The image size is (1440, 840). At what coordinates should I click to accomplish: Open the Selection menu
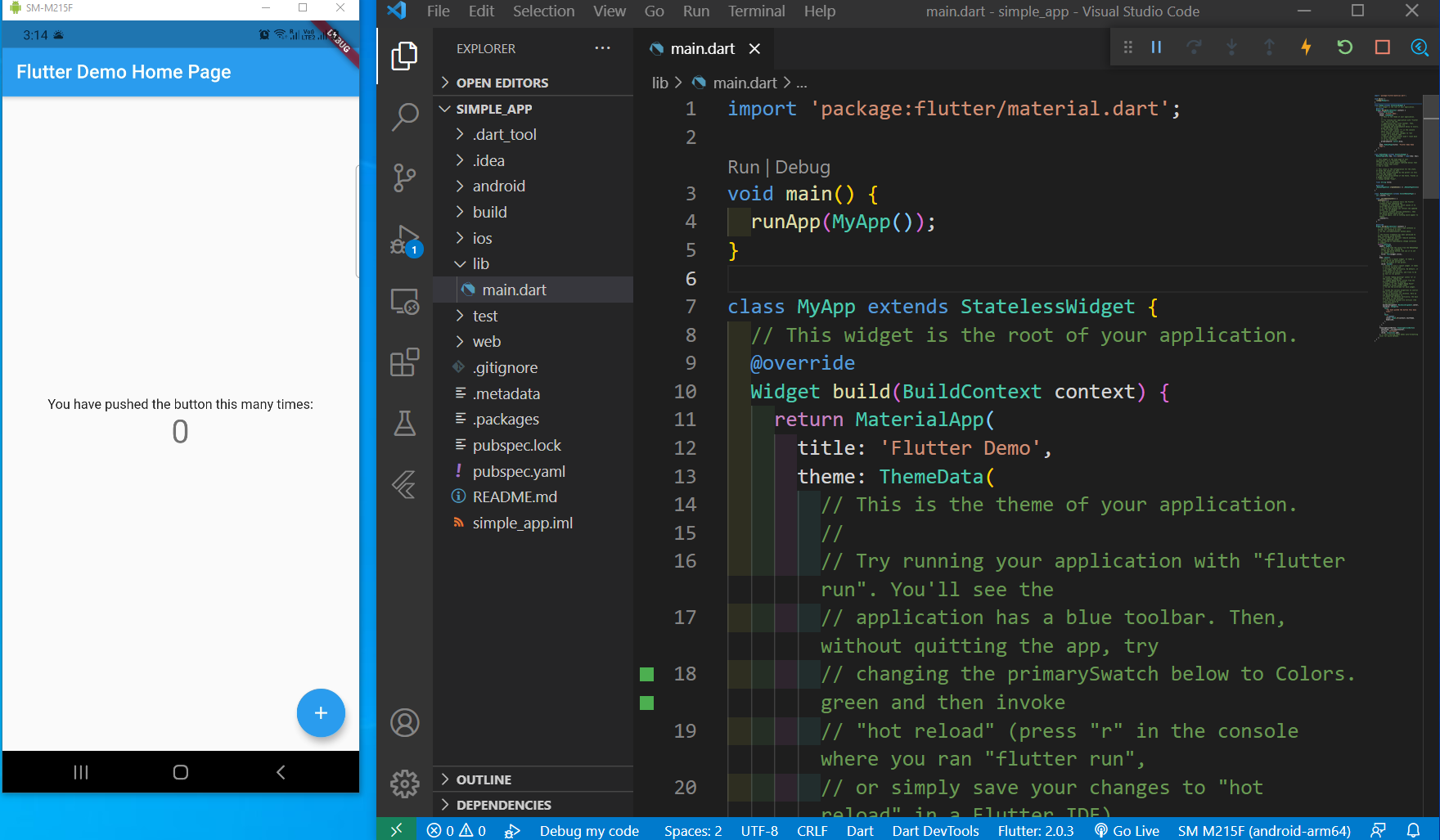(543, 11)
